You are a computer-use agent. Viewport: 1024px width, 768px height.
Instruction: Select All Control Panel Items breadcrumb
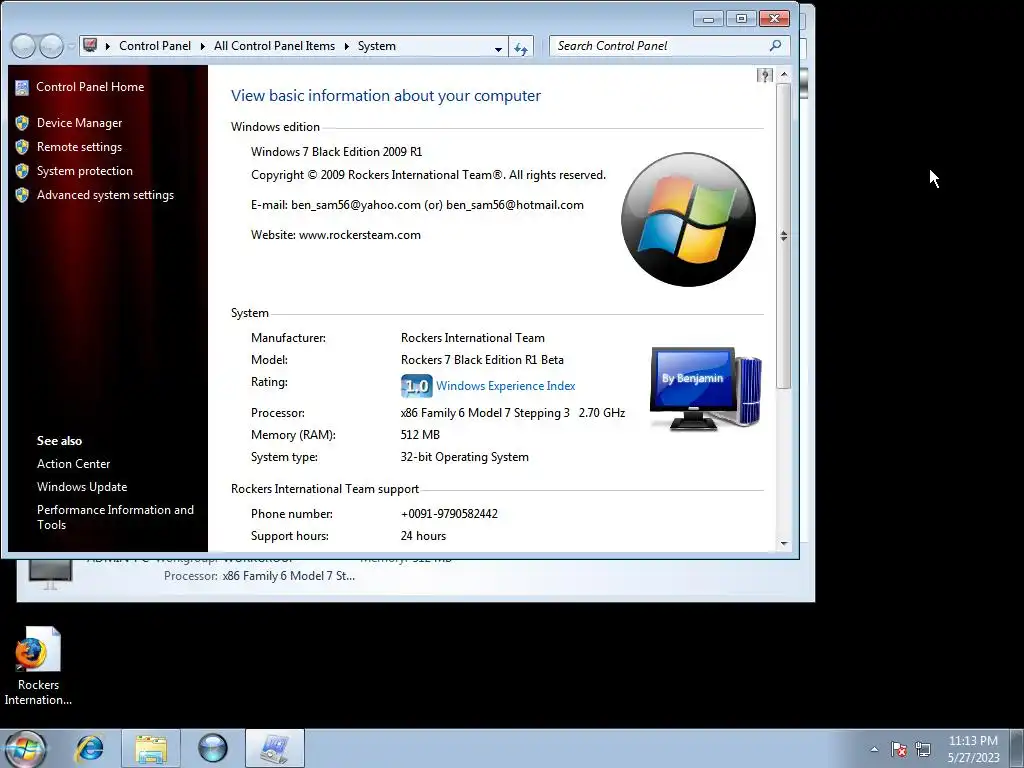coord(274,46)
